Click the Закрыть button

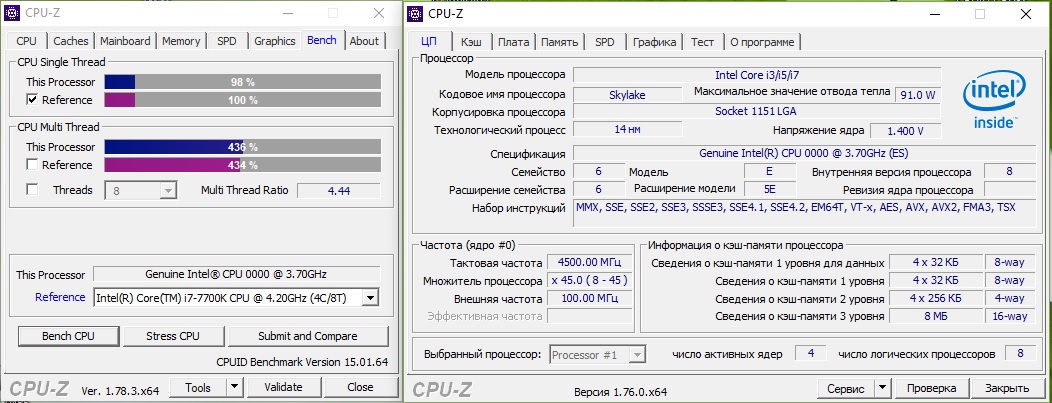pos(1007,388)
